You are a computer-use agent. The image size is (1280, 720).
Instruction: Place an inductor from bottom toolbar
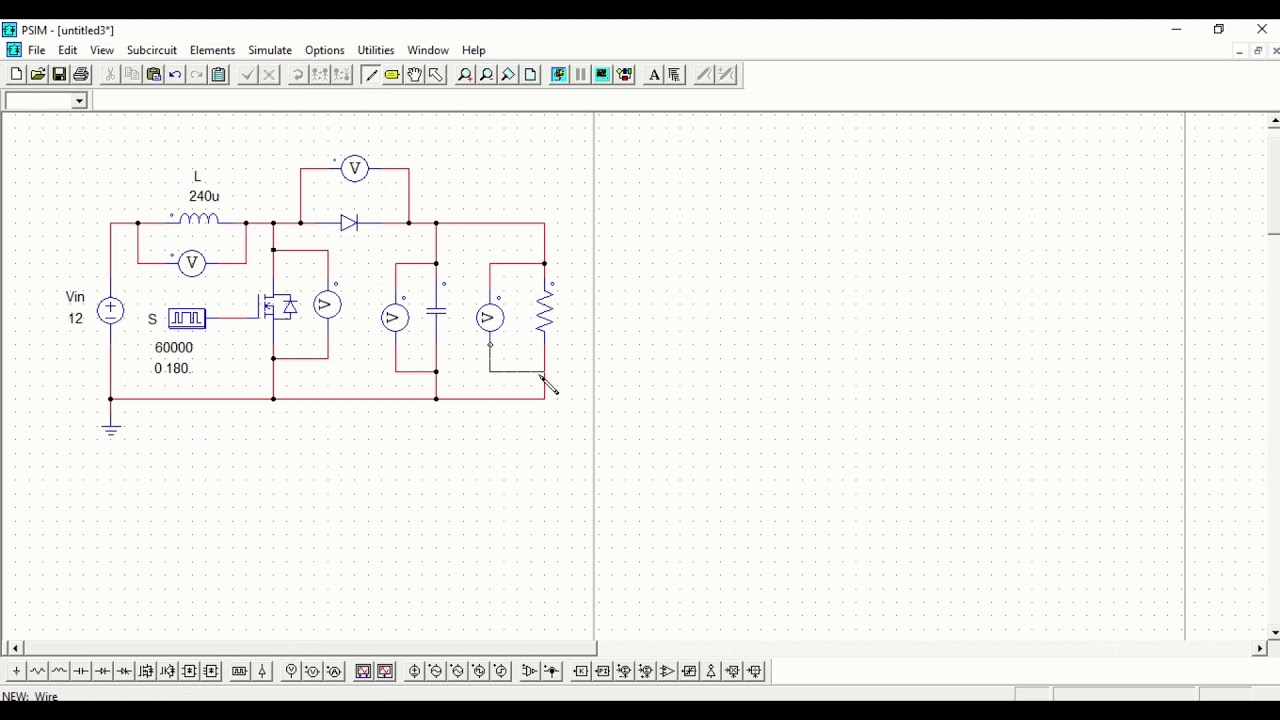pos(60,671)
